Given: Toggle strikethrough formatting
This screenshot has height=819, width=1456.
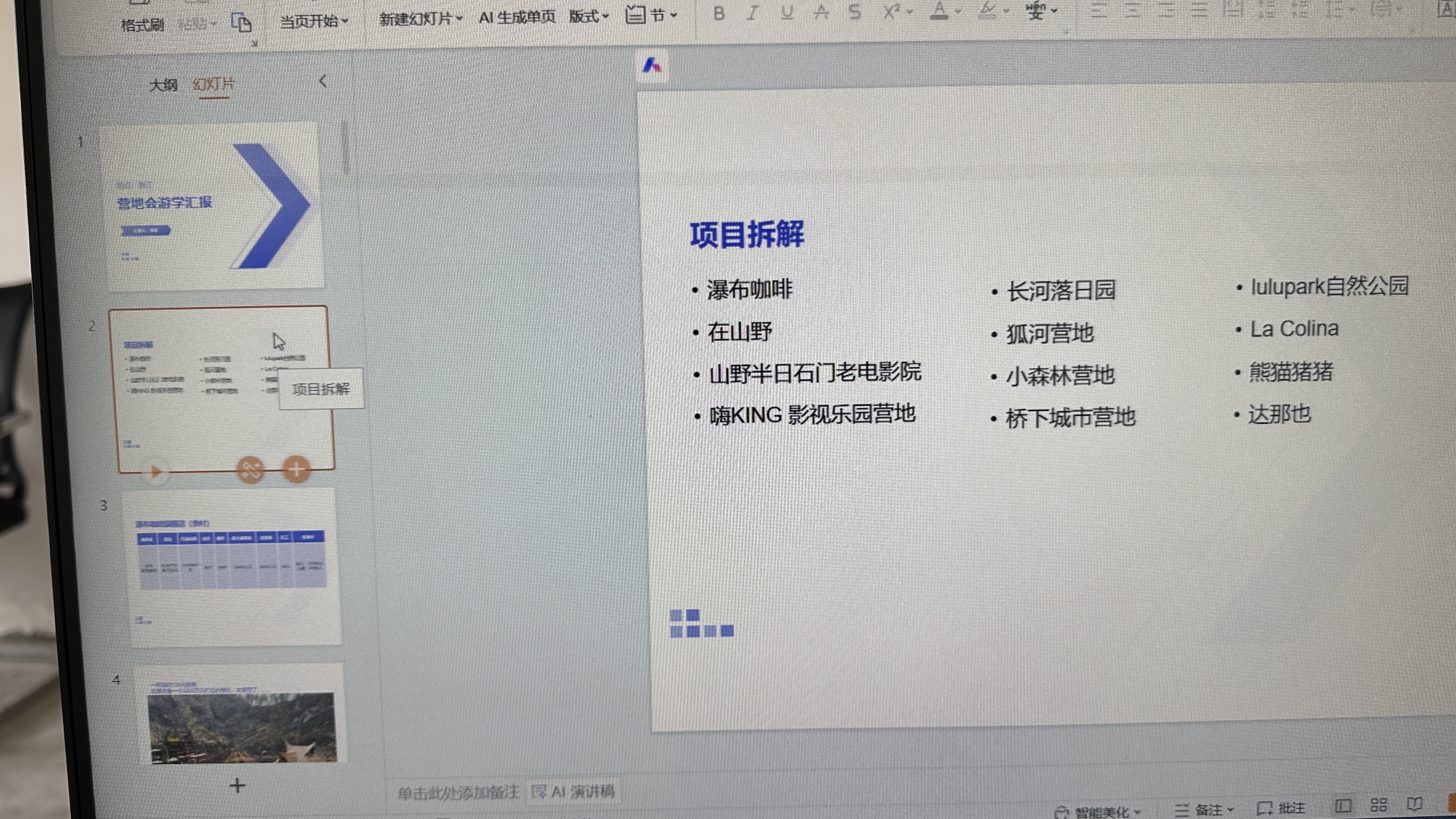Looking at the screenshot, I should coord(820,12).
